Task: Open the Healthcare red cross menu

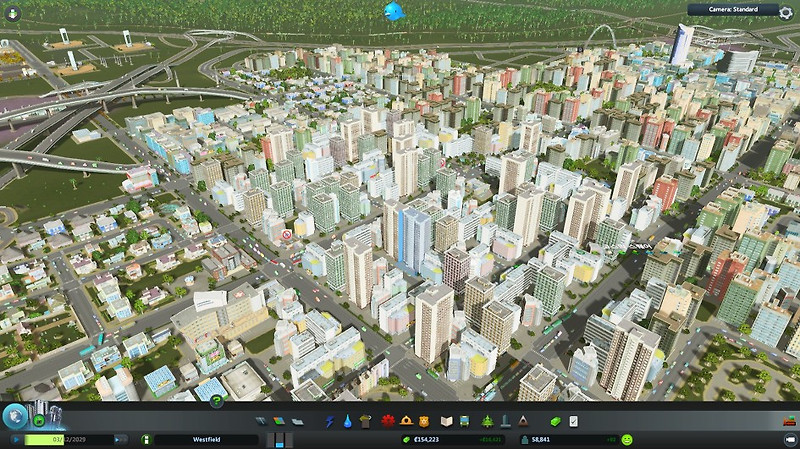Action: tap(388, 421)
